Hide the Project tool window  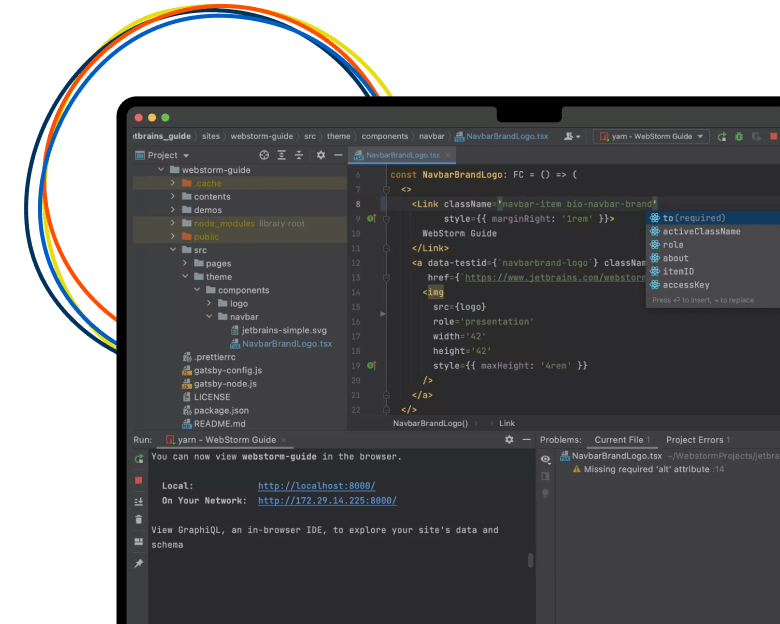click(338, 155)
